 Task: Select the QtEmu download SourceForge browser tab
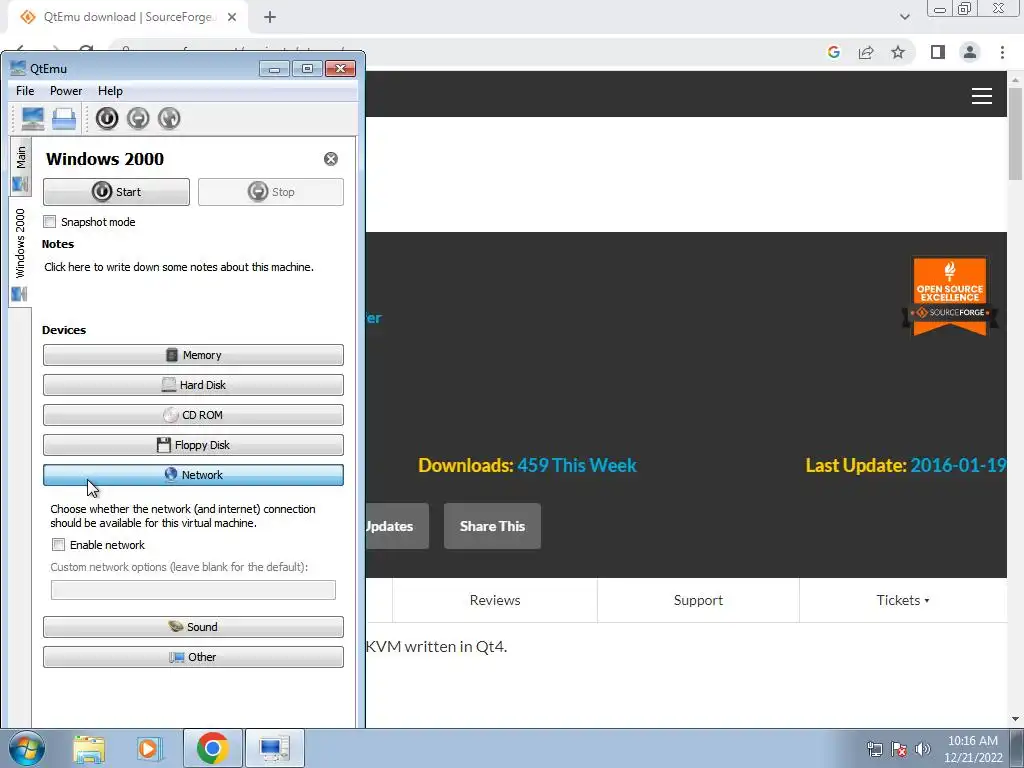pyautogui.click(x=127, y=17)
